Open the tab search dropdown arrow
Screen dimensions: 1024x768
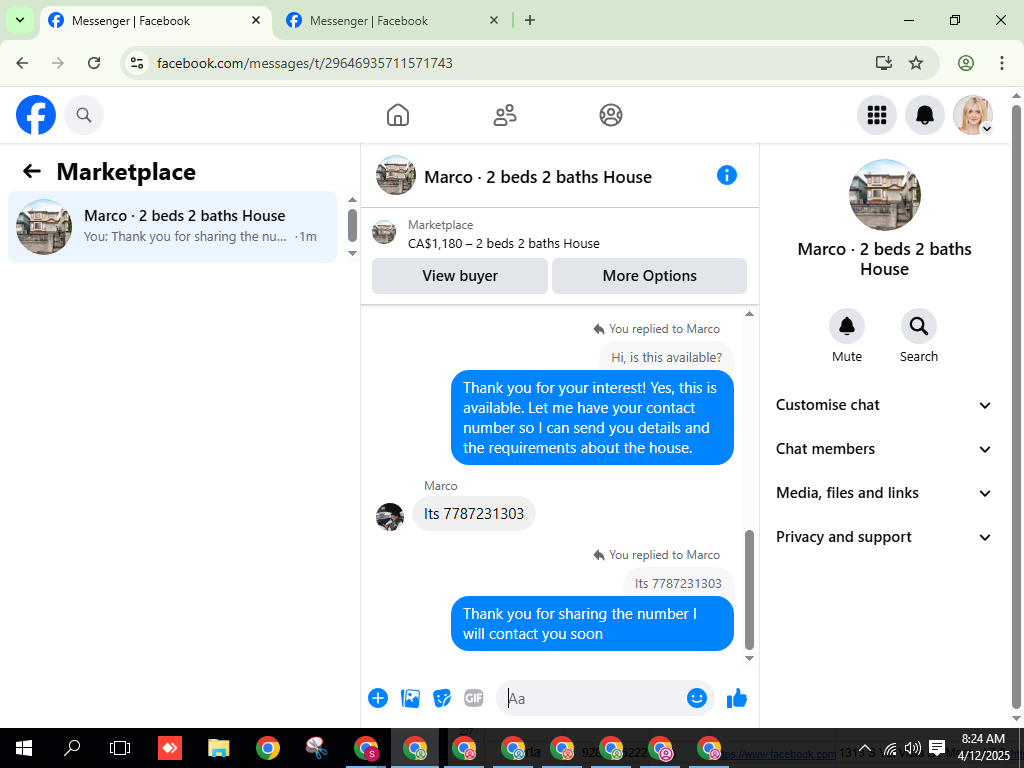[20, 20]
